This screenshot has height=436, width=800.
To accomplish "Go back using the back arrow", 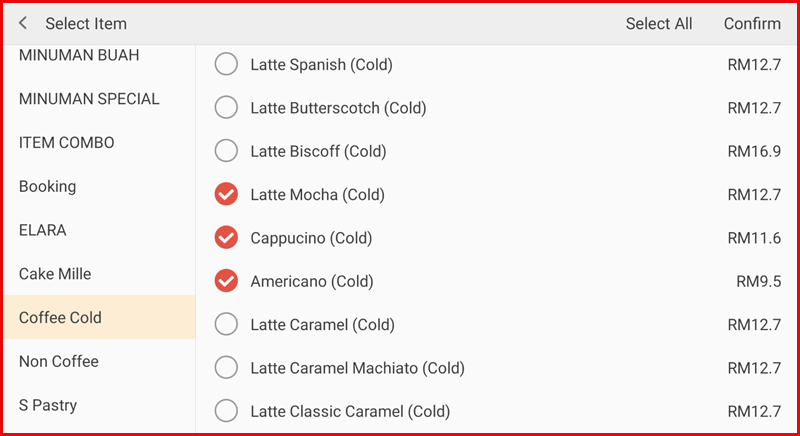I will point(23,24).
